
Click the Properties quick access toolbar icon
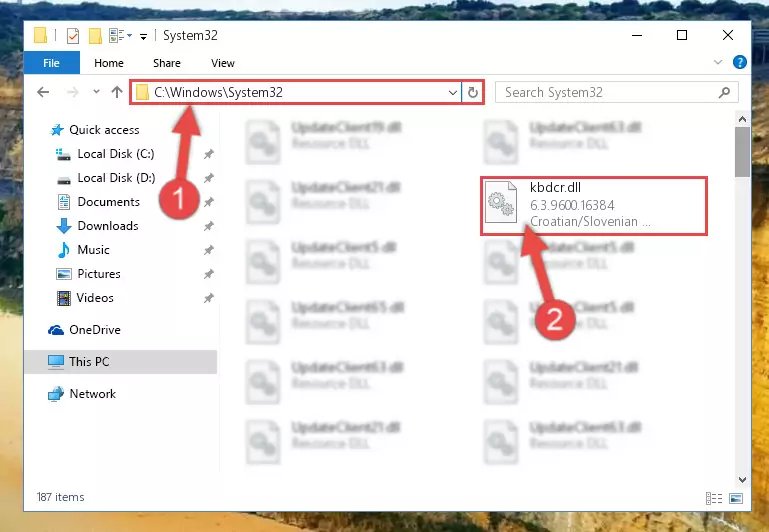click(73, 36)
